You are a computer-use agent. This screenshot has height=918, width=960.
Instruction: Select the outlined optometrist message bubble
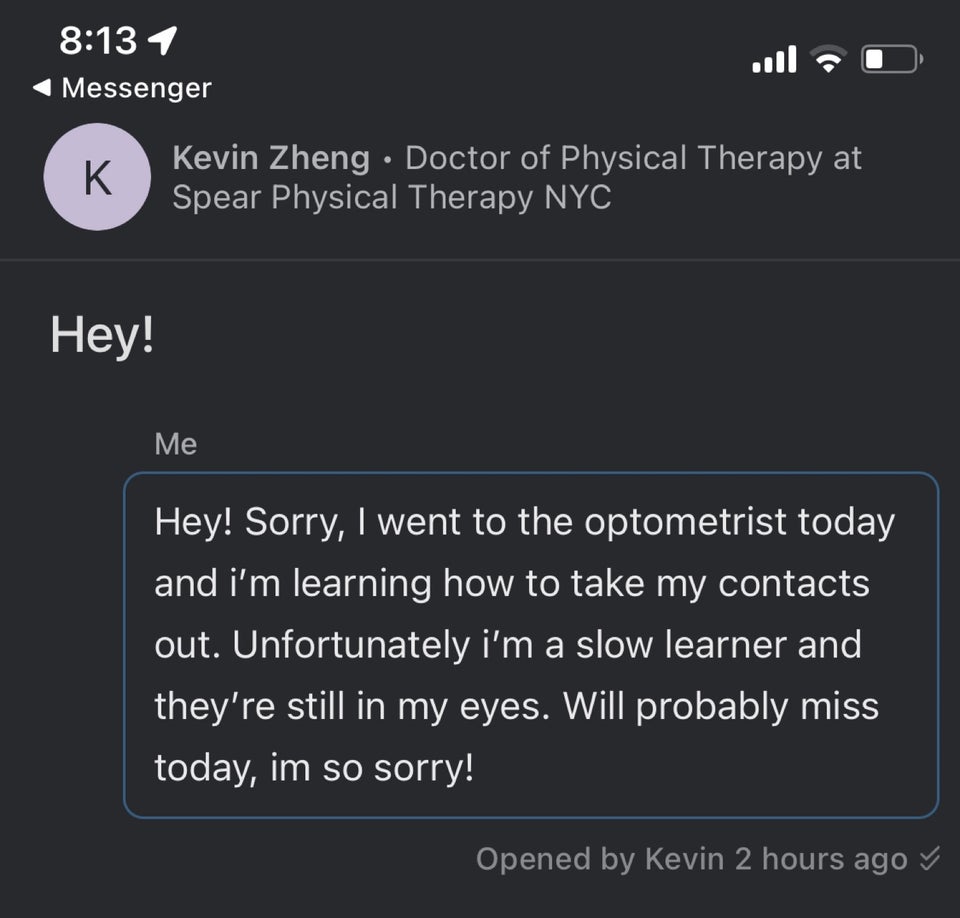coord(531,645)
